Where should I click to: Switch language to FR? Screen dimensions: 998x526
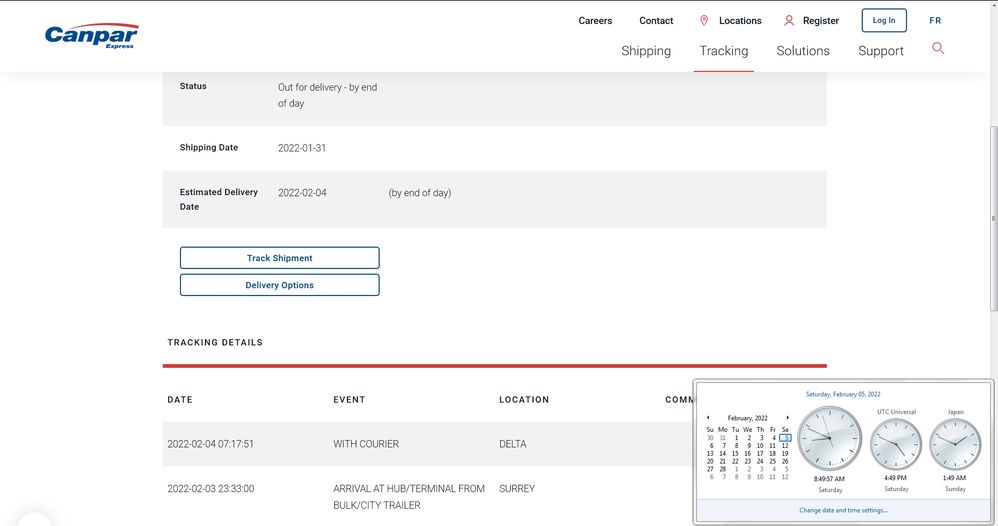pos(935,21)
